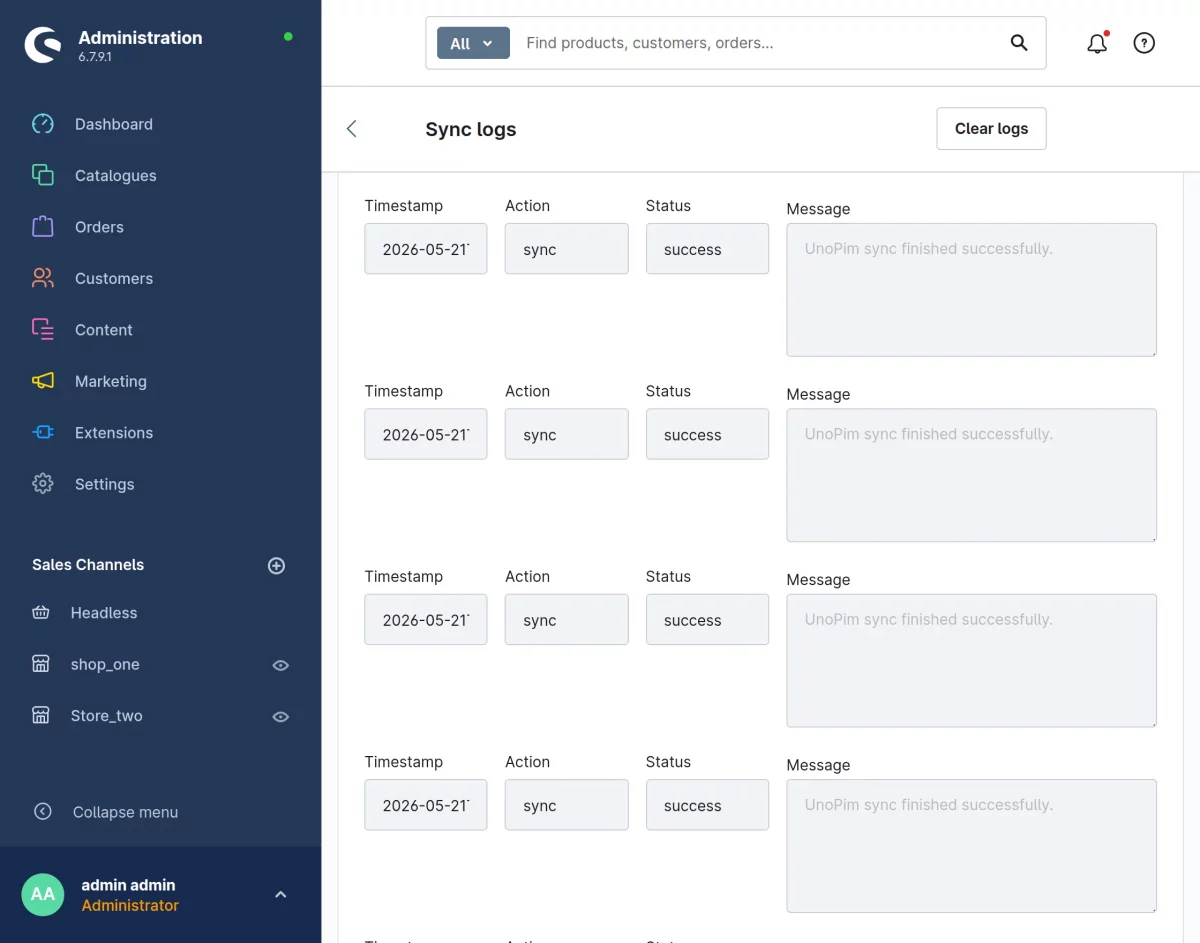Screen dimensions: 1200x943
Task: Click the Customers people icon
Action: 42,278
